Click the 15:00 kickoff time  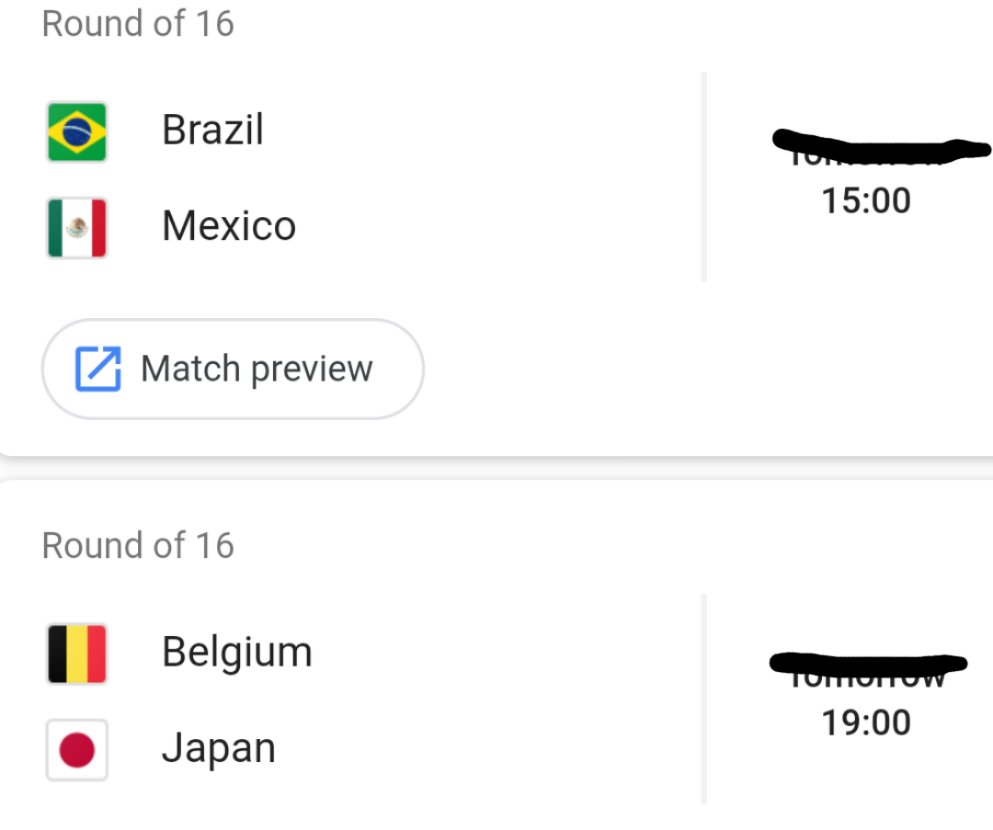tap(866, 201)
